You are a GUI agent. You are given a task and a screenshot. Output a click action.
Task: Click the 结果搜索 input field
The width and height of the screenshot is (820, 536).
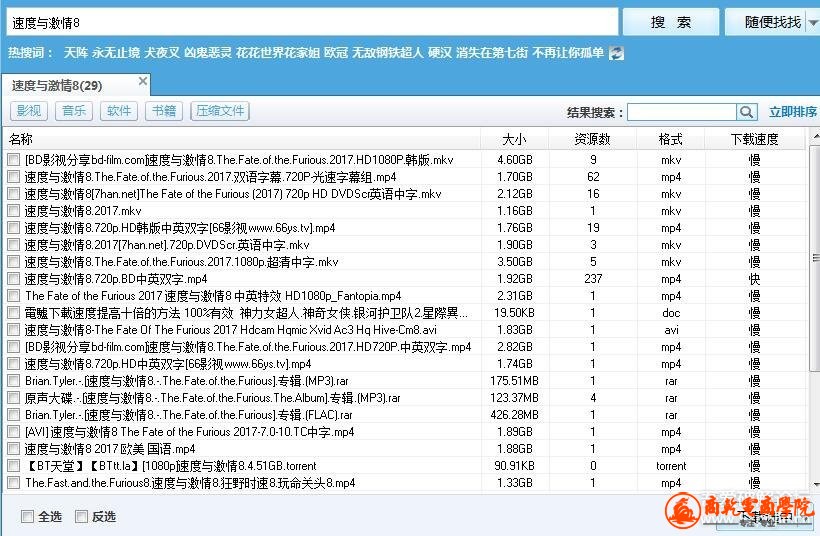click(681, 112)
